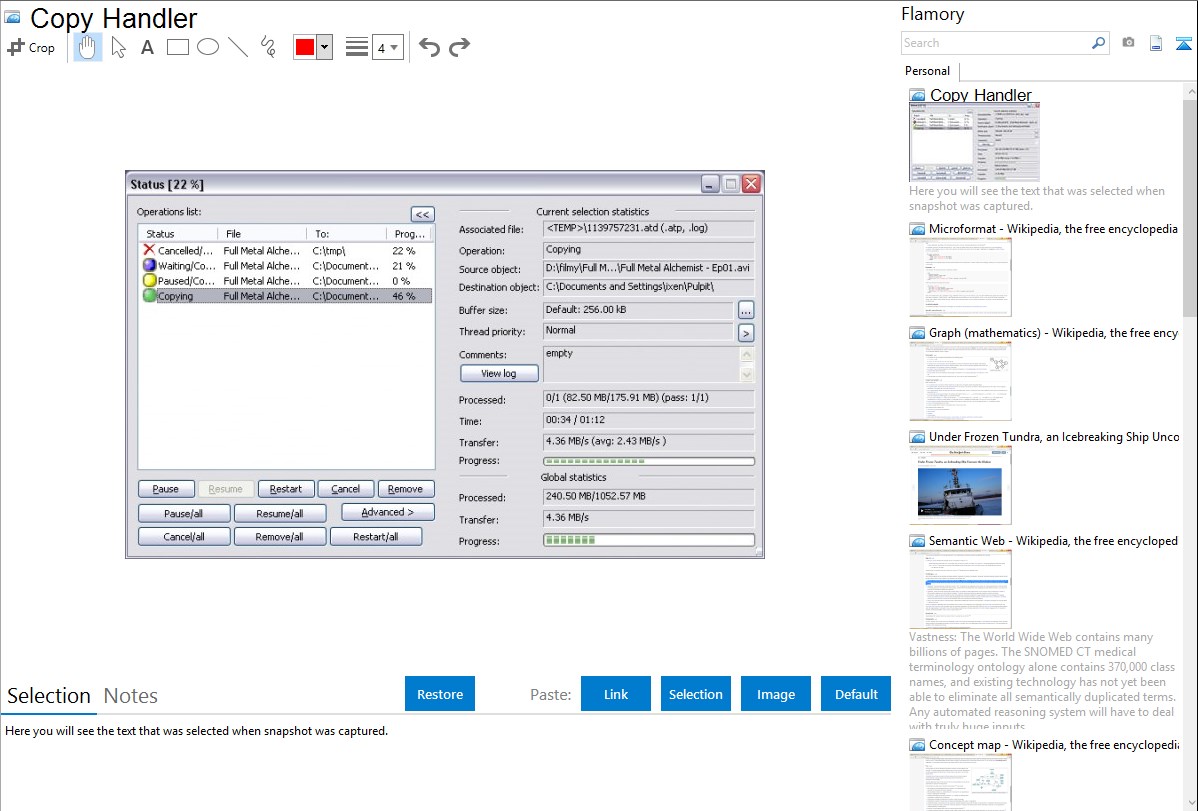Viewport: 1198px width, 811px height.
Task: Click into the Flamory search field
Action: 995,43
